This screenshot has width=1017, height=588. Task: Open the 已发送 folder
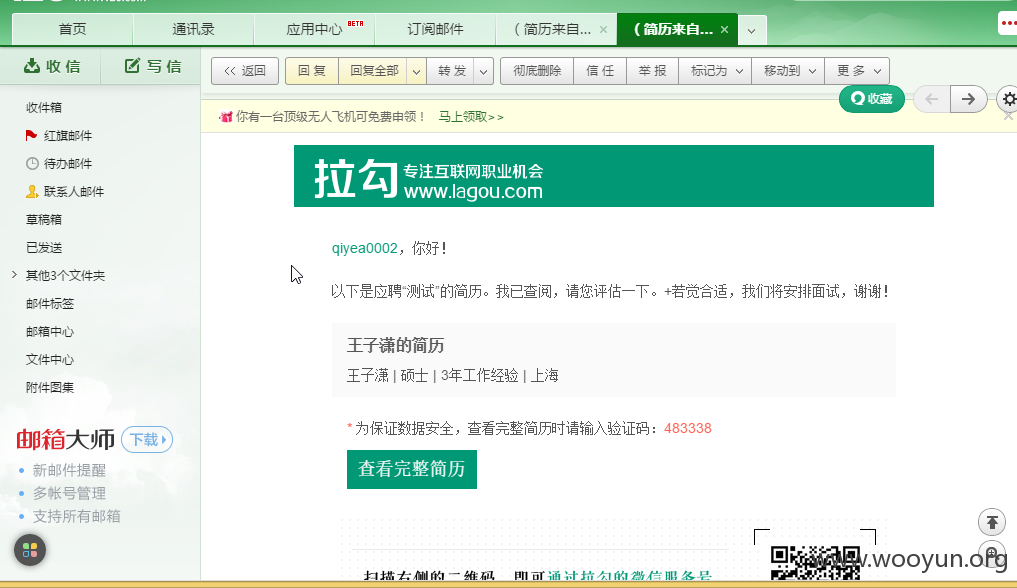(44, 247)
